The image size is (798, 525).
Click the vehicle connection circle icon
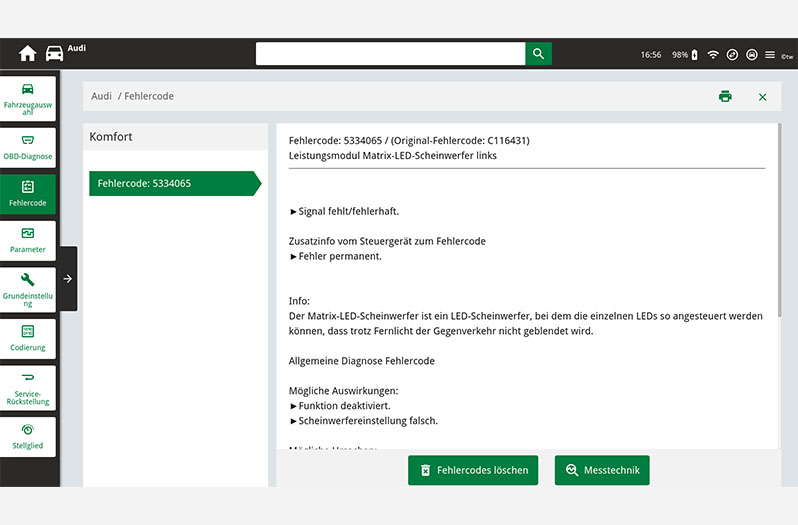click(751, 54)
